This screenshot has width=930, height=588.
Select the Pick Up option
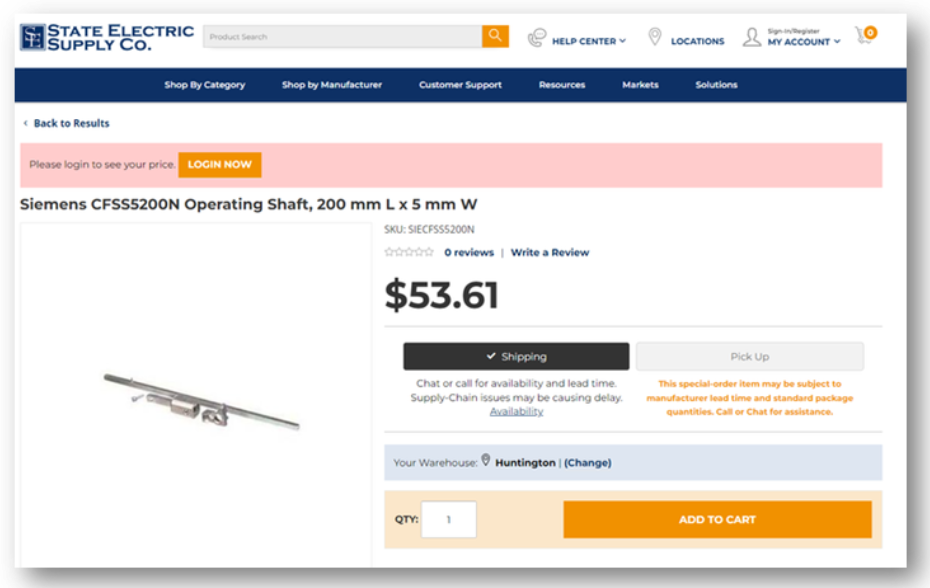(x=749, y=357)
